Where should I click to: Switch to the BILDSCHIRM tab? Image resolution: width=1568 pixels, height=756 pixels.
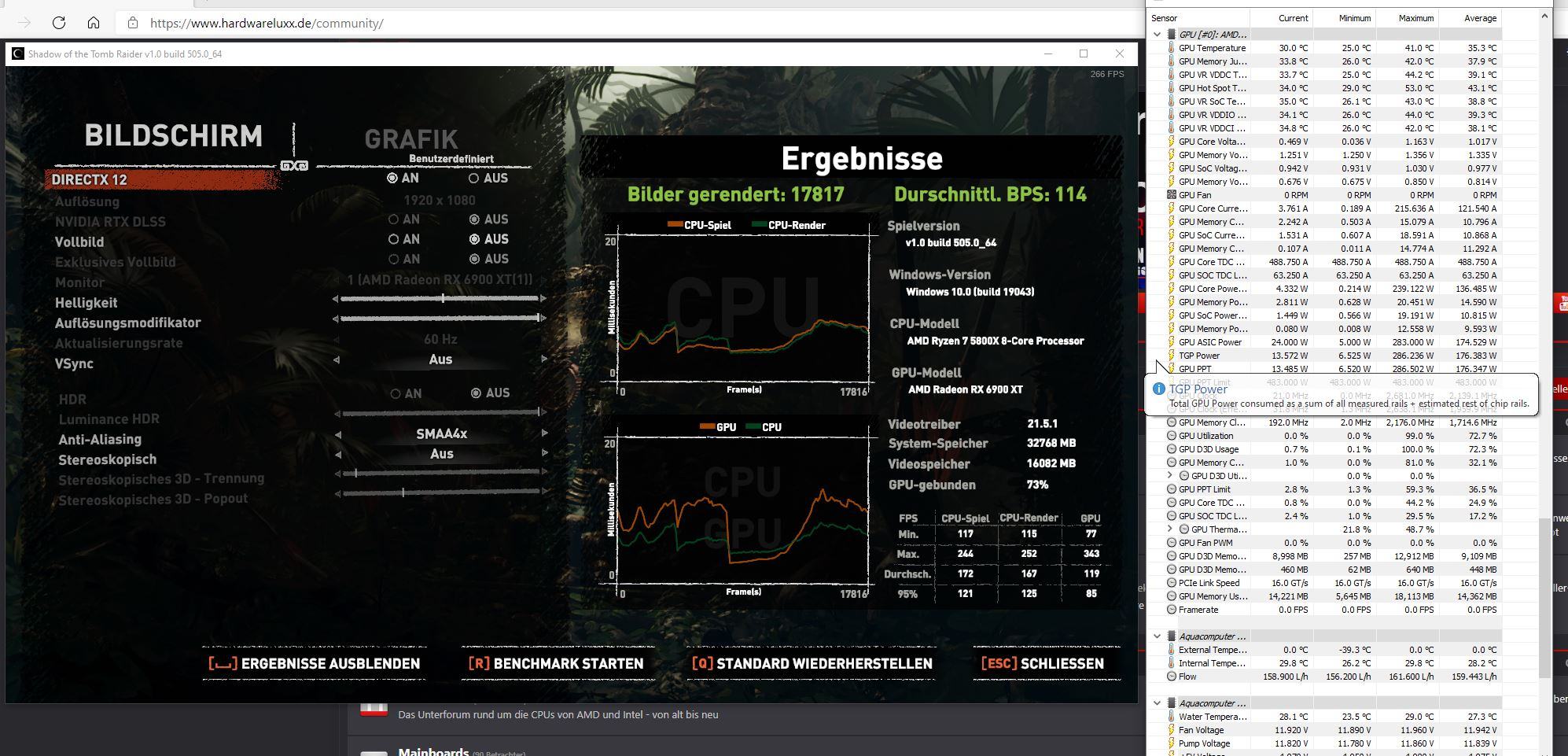tap(174, 135)
